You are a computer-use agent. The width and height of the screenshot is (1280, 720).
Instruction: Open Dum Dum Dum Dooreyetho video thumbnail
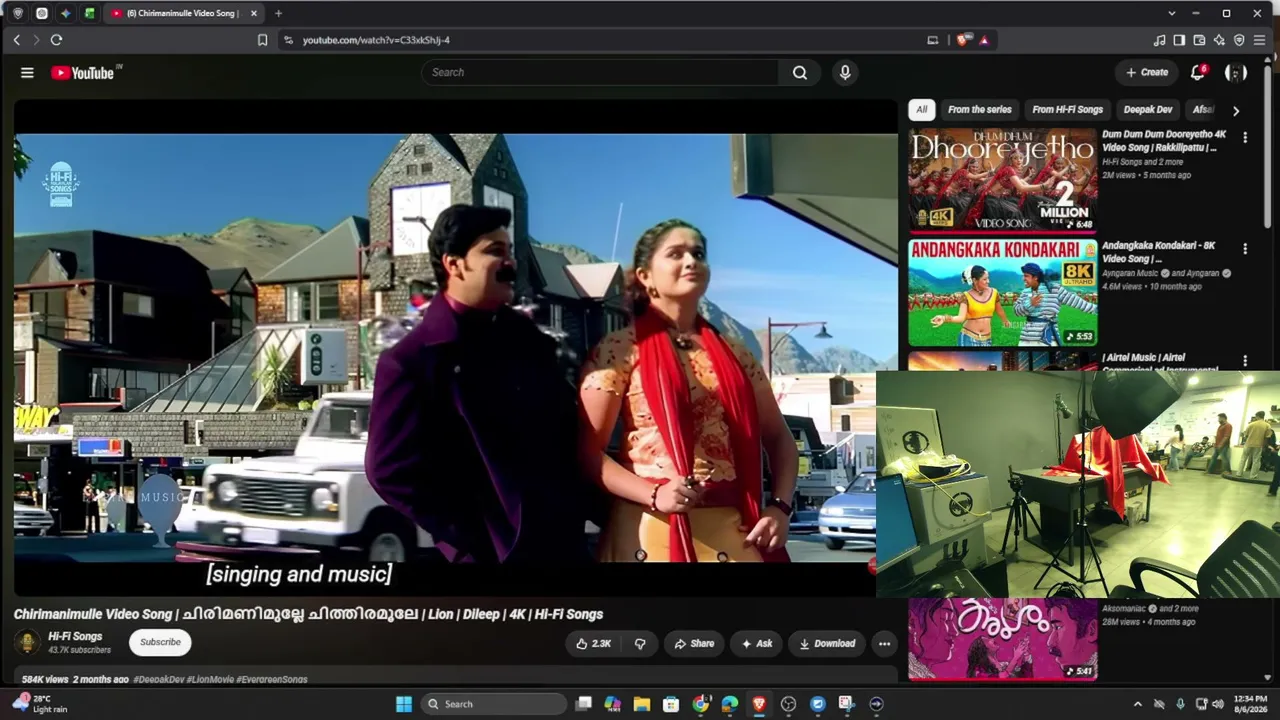1003,180
